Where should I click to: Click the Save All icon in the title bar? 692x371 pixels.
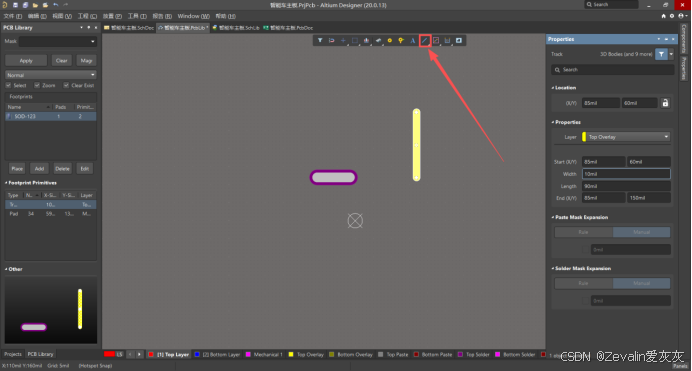[x=25, y=5]
